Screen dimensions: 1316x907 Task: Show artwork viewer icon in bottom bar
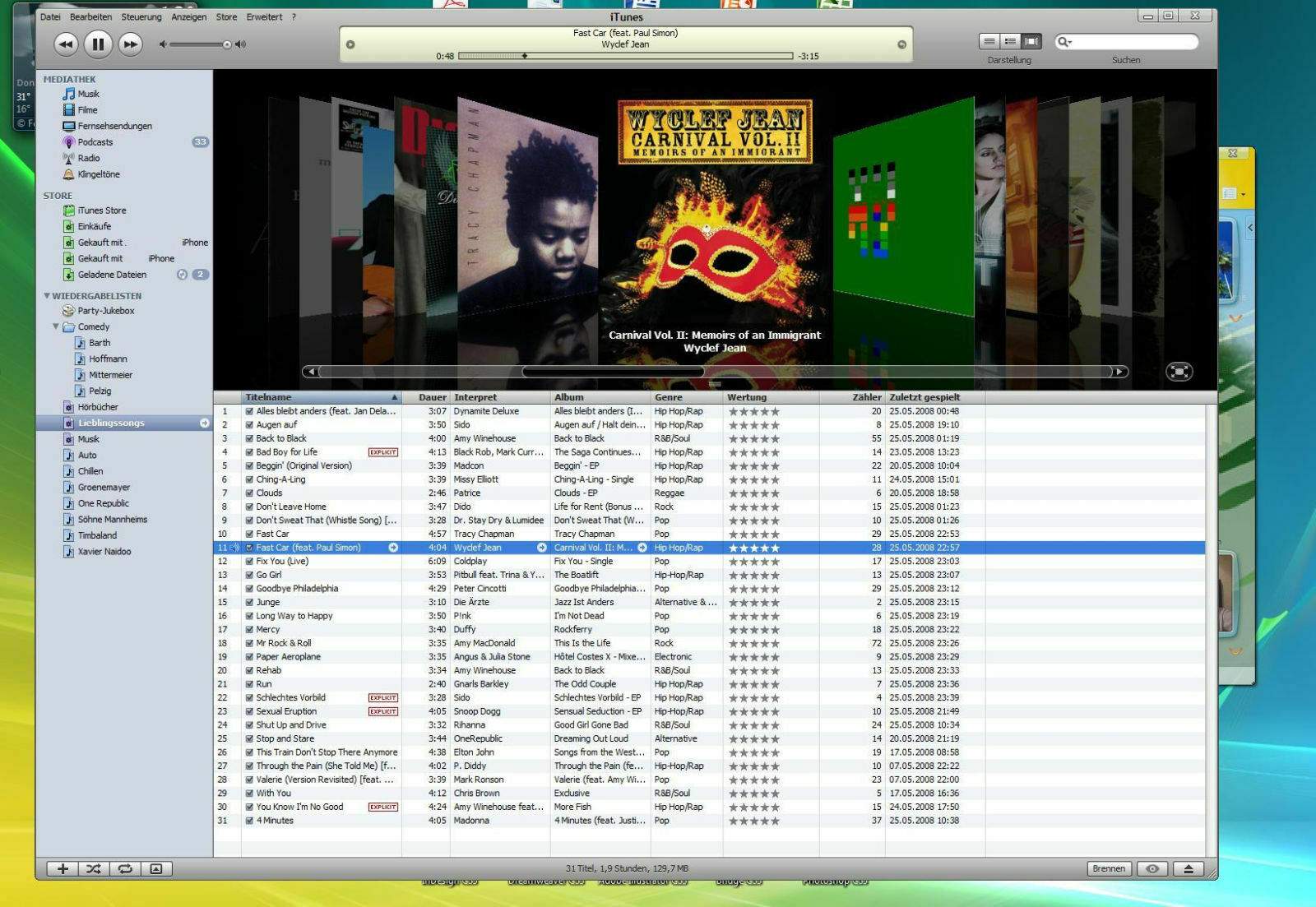(156, 868)
